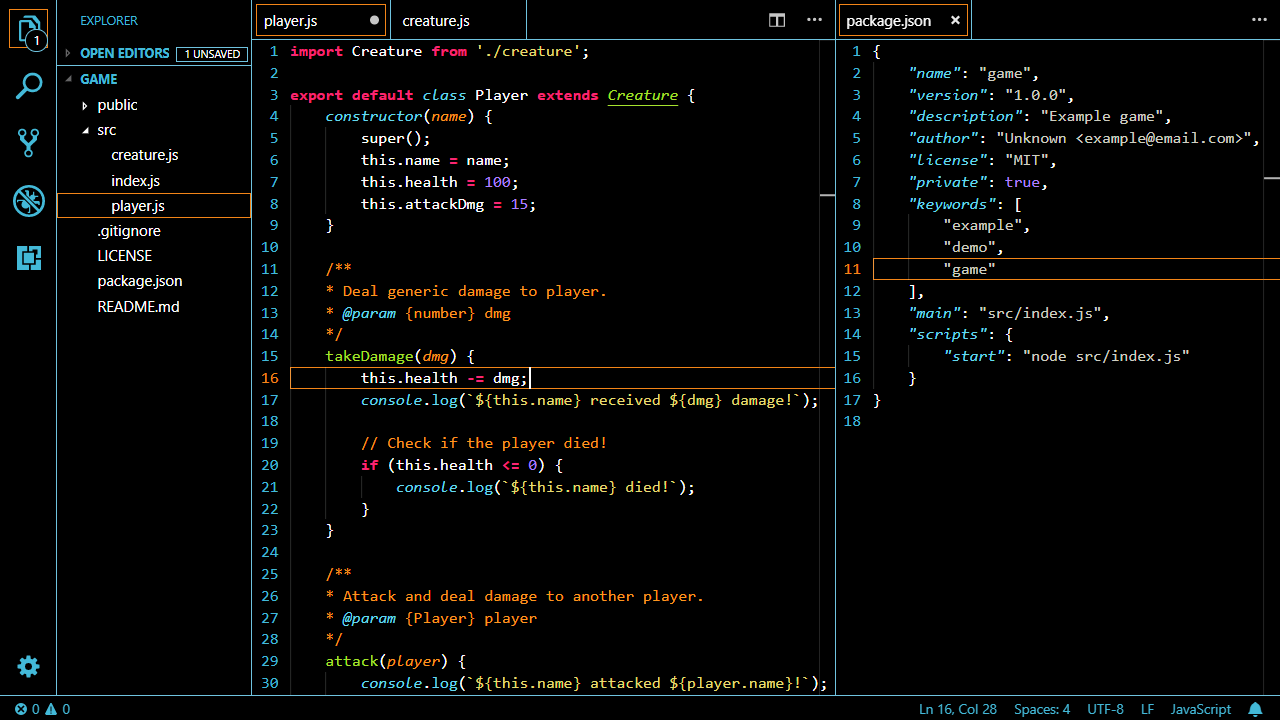Image resolution: width=1280 pixels, height=720 pixels.
Task: Open more actions for left editor group
Action: pyautogui.click(x=815, y=20)
